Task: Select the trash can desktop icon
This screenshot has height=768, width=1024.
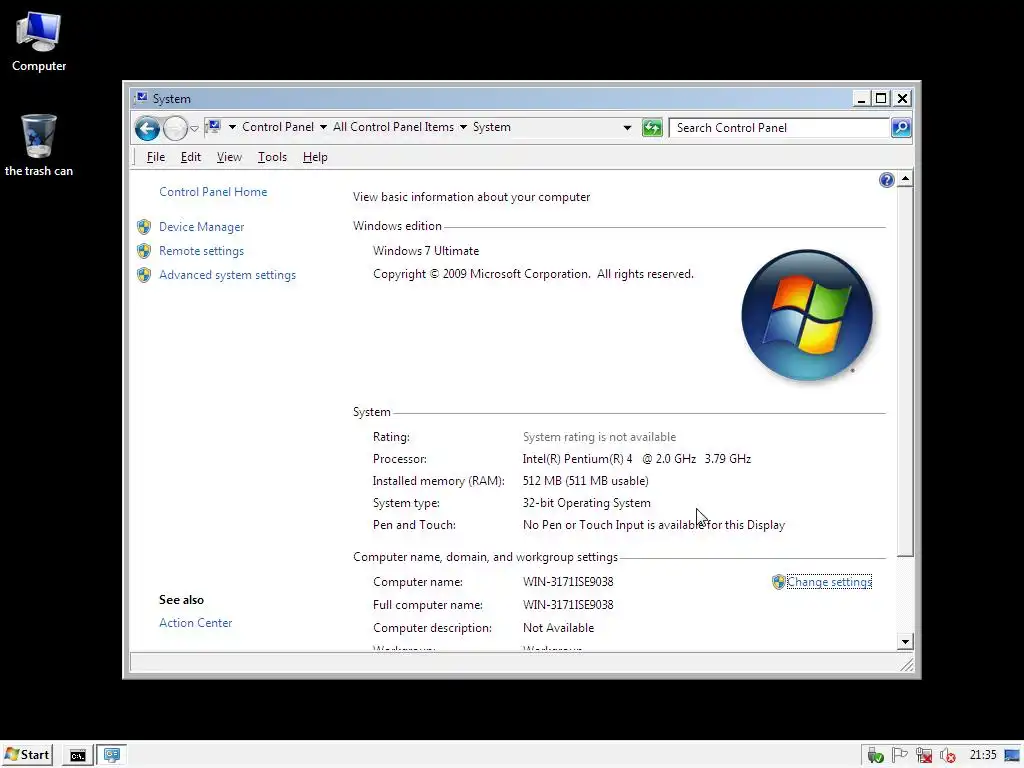Action: [x=39, y=145]
